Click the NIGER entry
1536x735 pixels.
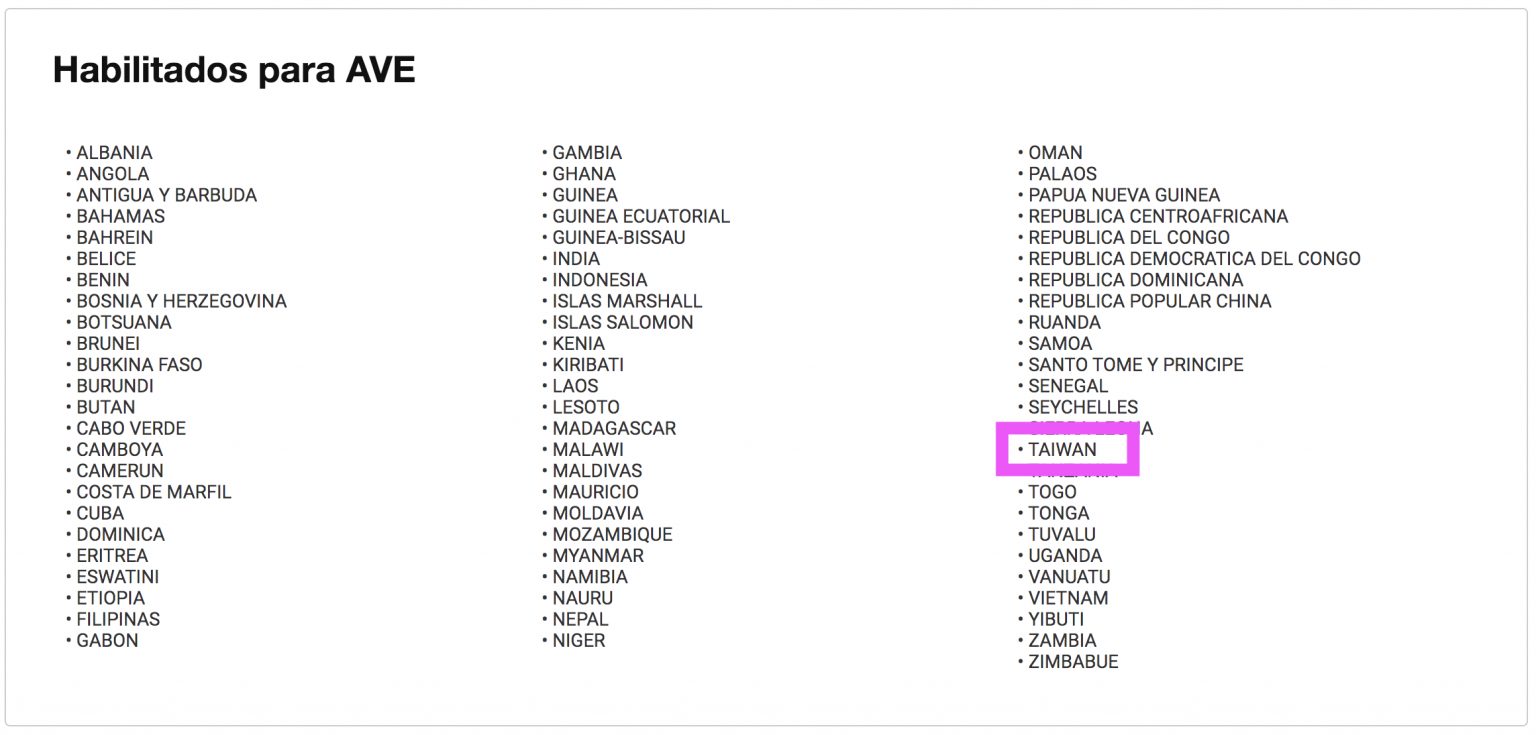[x=579, y=640]
